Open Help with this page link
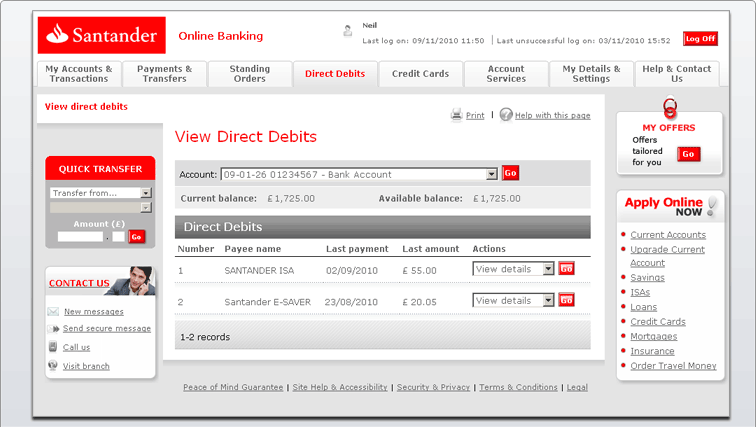756x427 pixels. pyautogui.click(x=553, y=116)
